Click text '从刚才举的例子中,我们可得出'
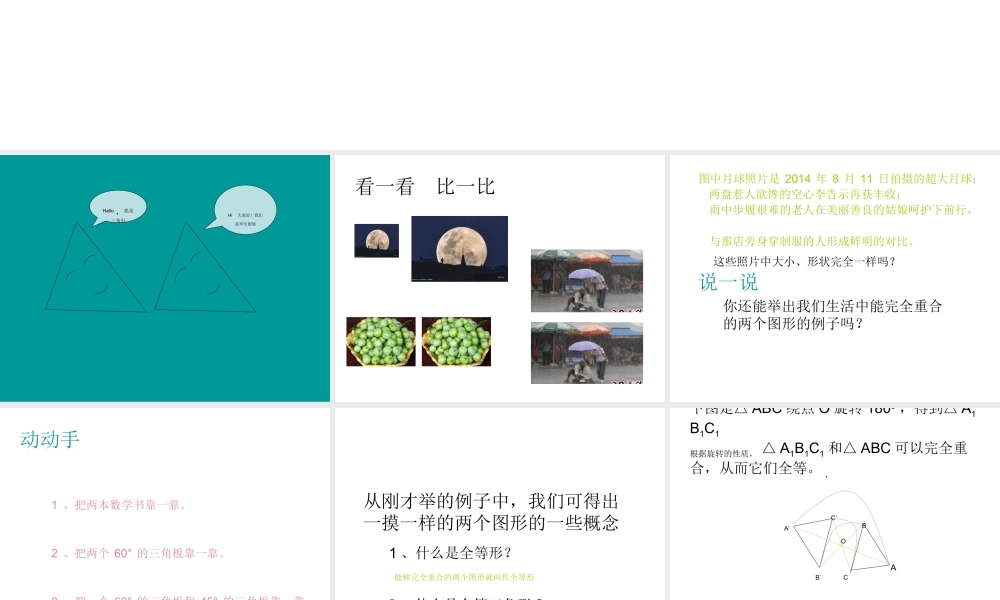The image size is (1000, 600). click(x=490, y=501)
